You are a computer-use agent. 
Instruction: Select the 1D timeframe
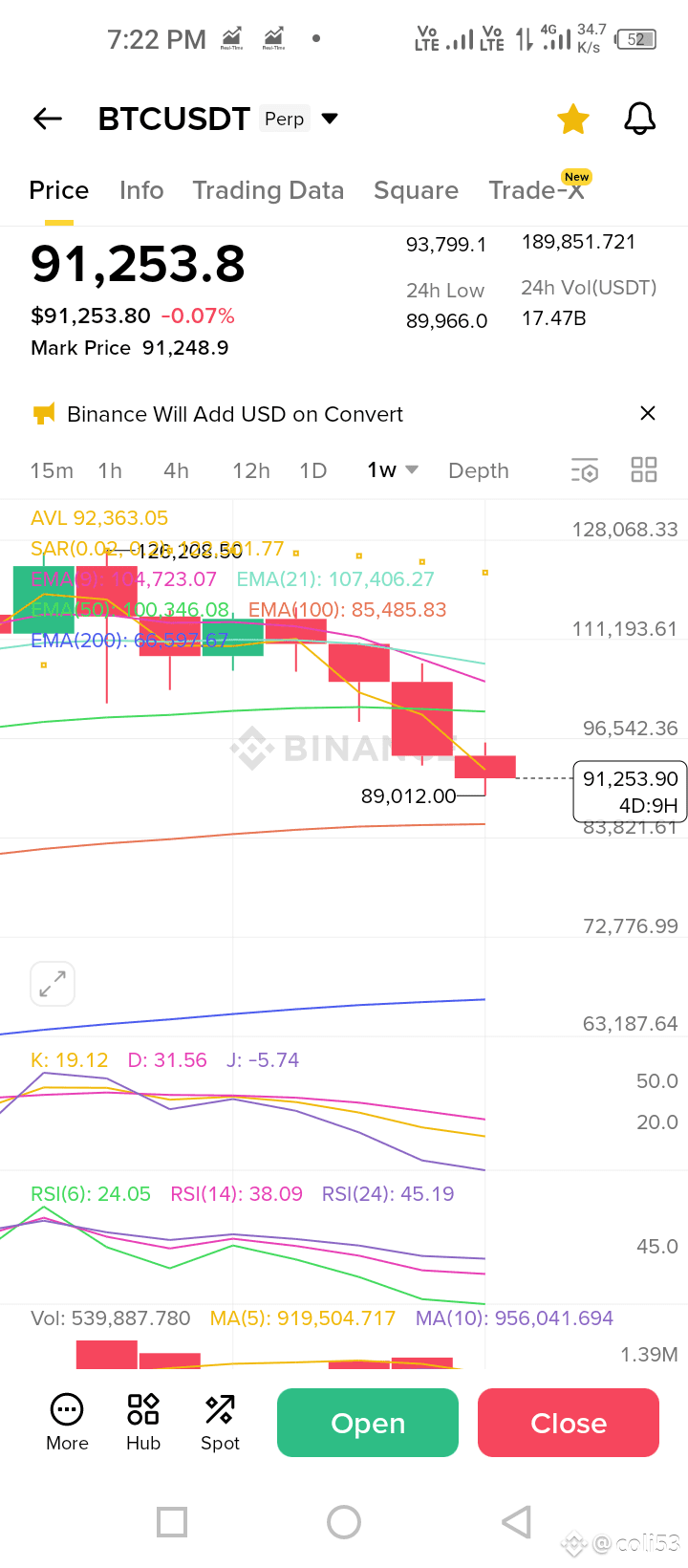click(313, 470)
